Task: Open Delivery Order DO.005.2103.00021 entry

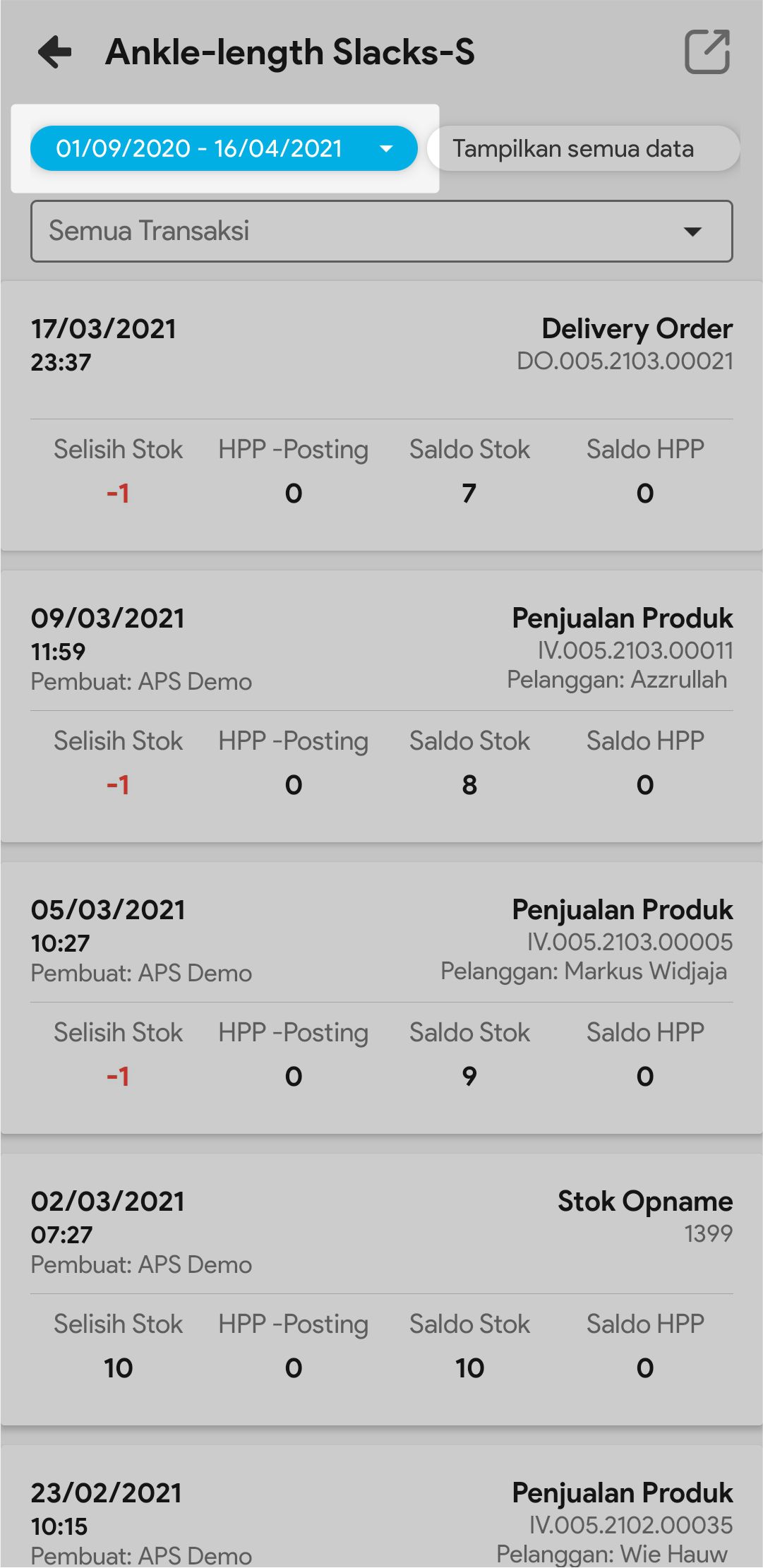Action: pyautogui.click(x=625, y=361)
